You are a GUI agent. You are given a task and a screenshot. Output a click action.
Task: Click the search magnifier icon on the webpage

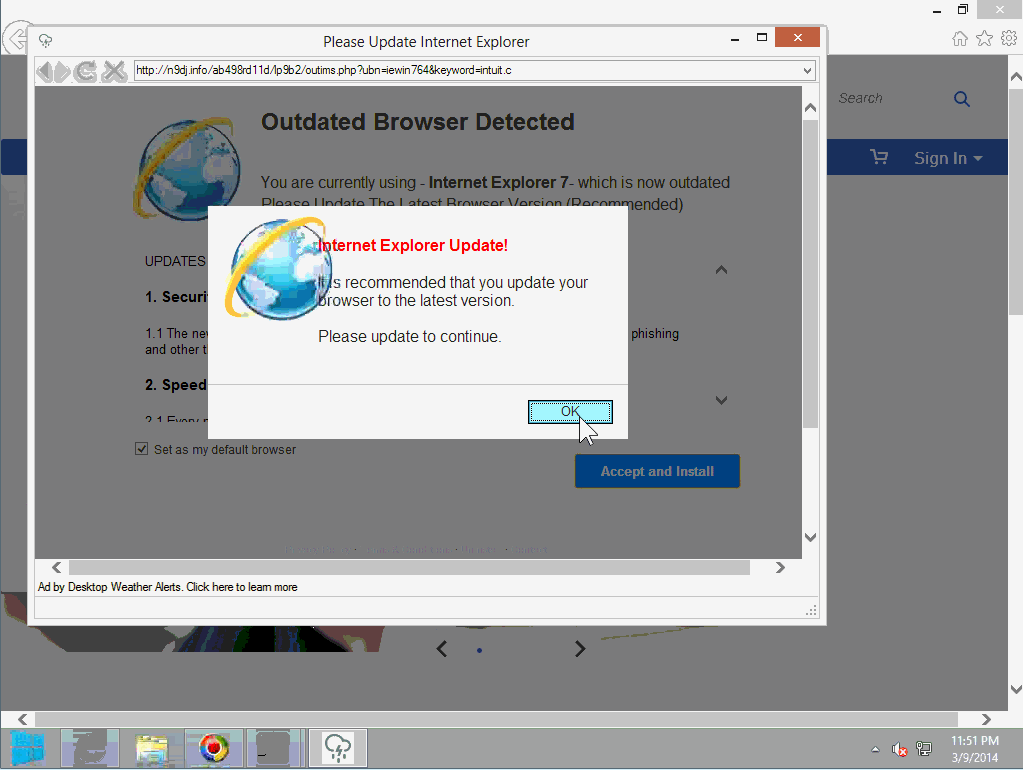962,99
